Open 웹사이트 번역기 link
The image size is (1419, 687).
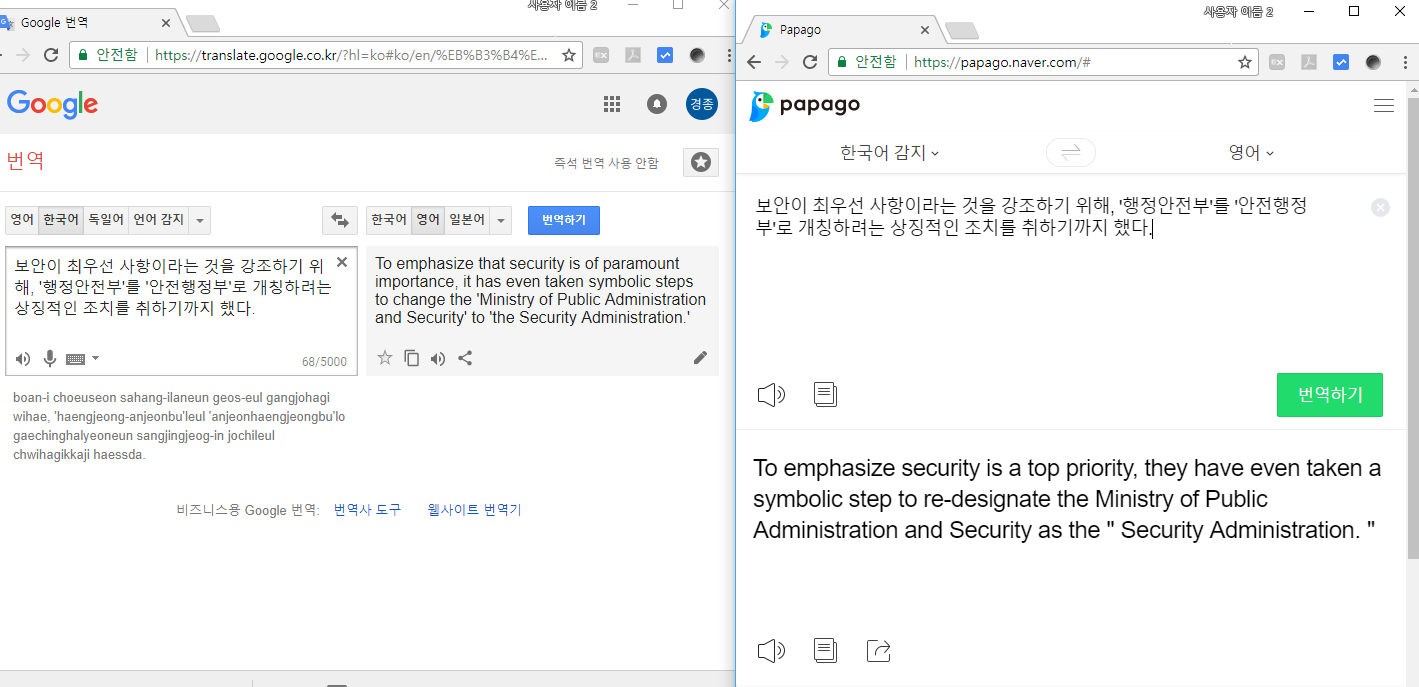pyautogui.click(x=474, y=510)
